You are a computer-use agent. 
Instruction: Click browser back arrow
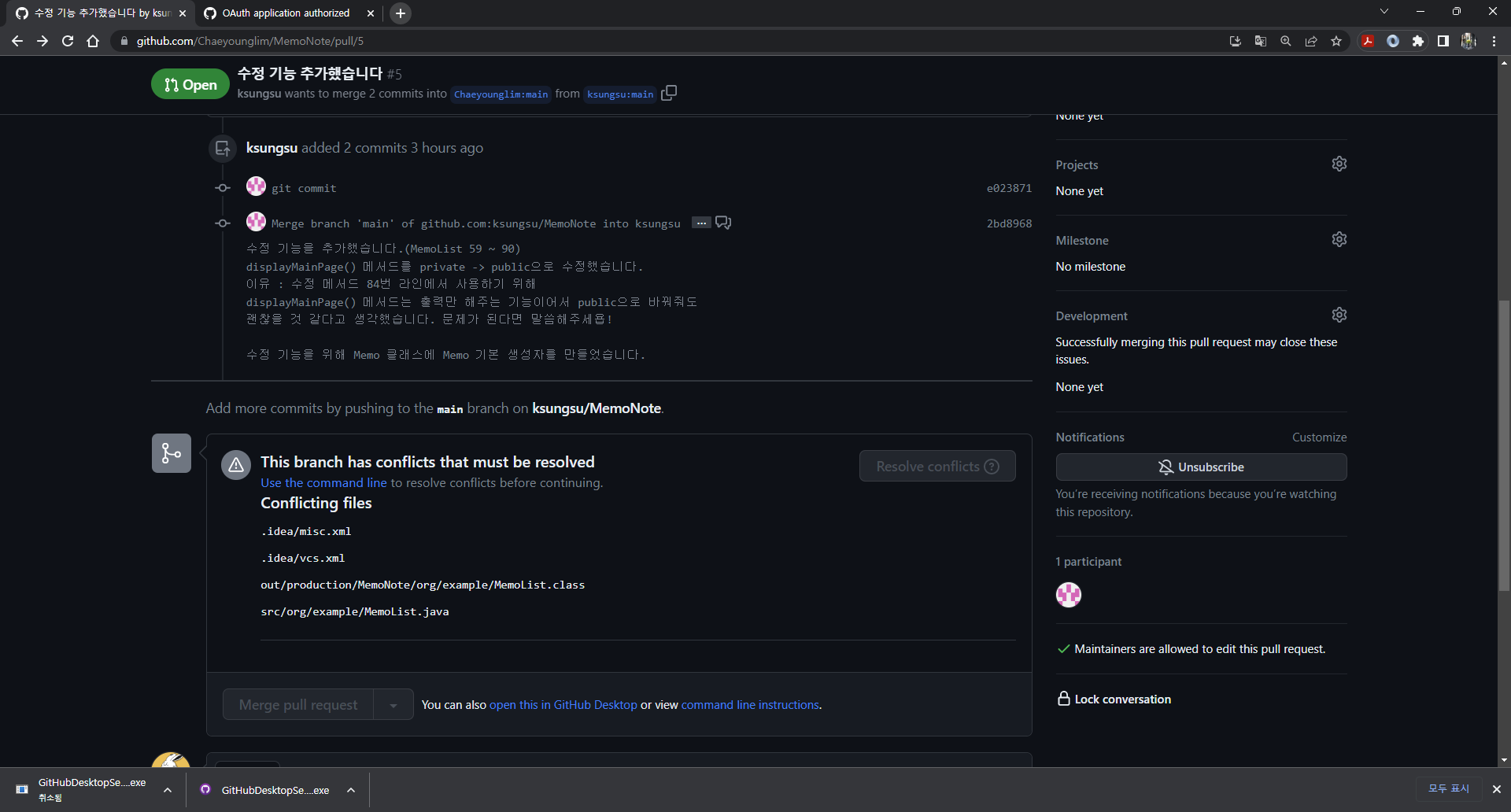point(17,41)
